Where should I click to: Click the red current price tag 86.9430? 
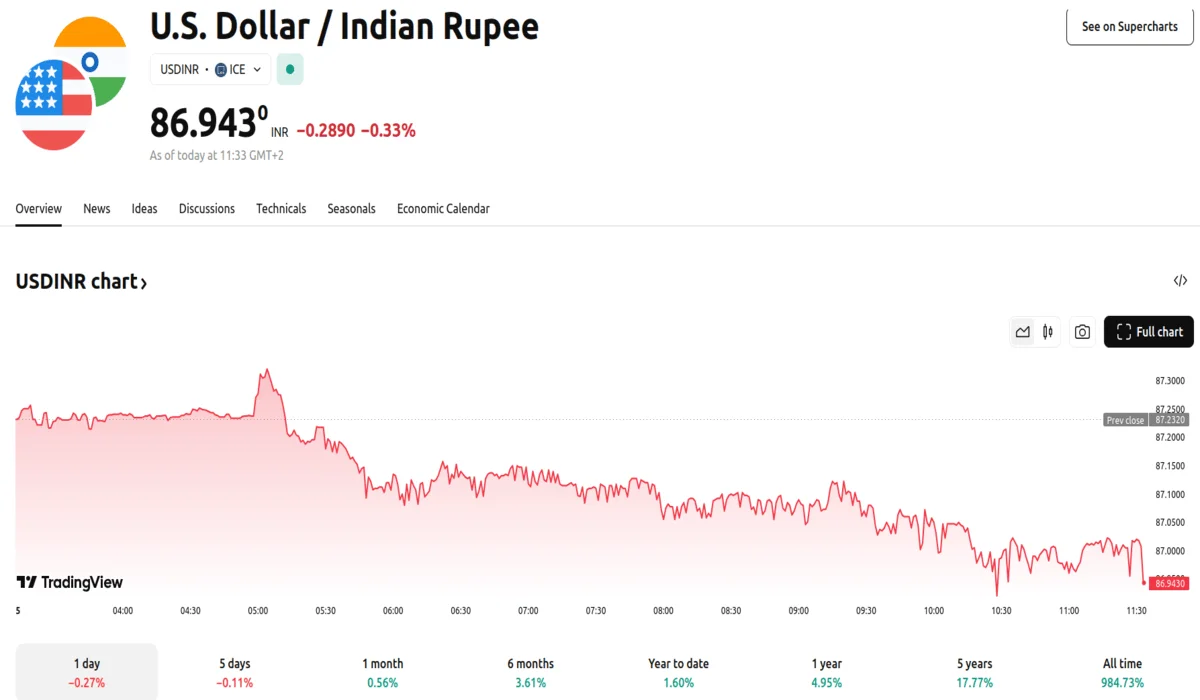(1168, 583)
